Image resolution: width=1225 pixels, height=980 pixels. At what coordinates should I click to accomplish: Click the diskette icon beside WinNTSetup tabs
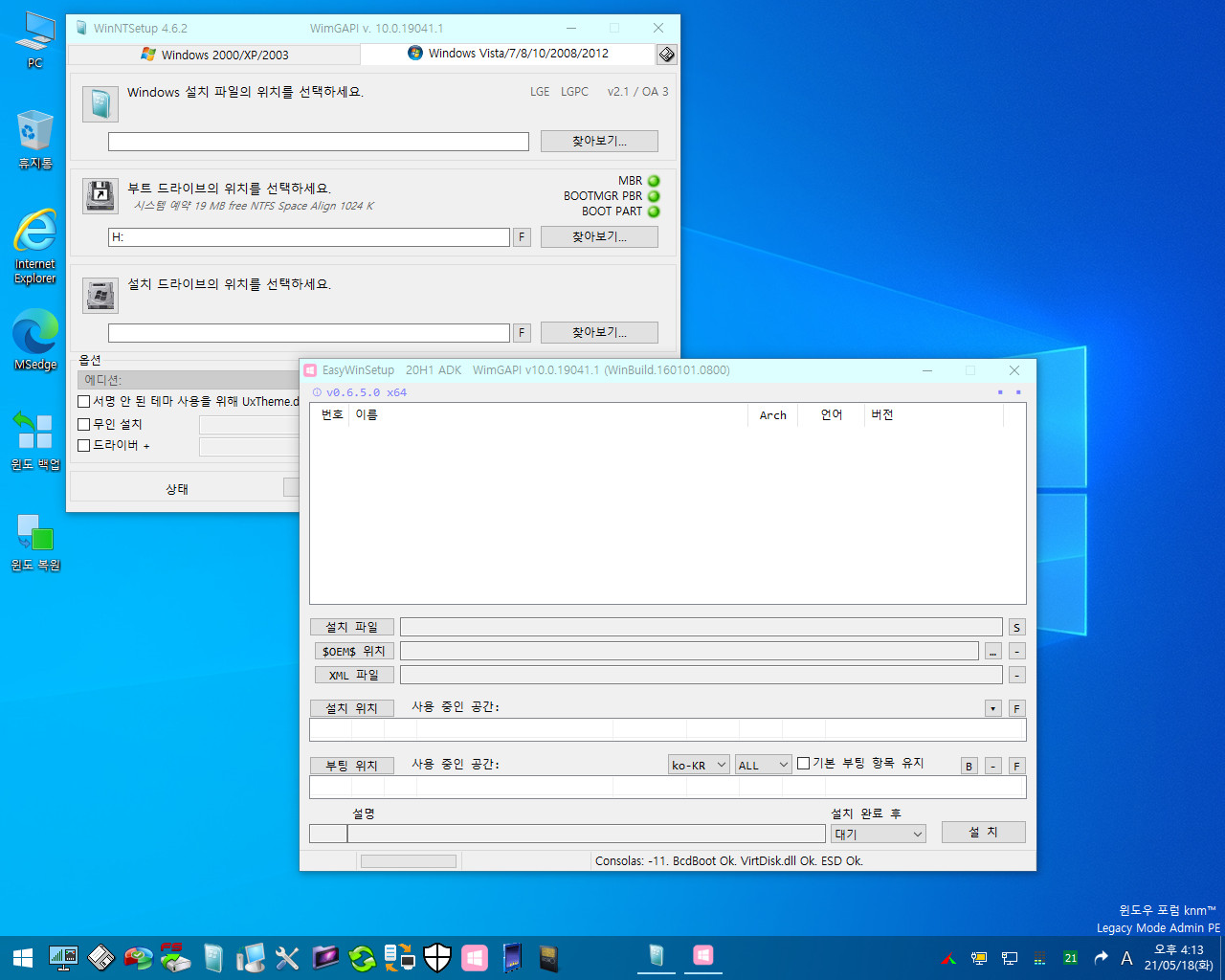(667, 55)
